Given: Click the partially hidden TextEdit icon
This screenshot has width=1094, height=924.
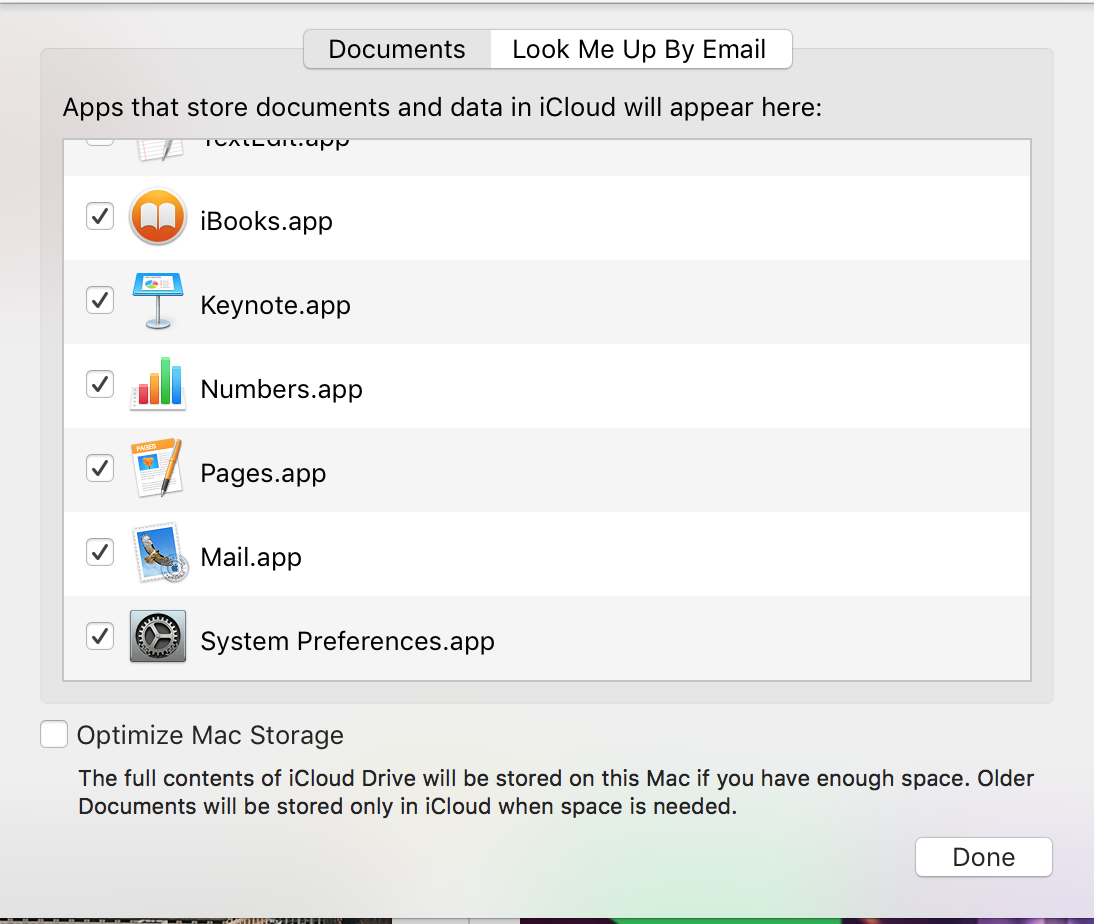Looking at the screenshot, I should tap(158, 147).
